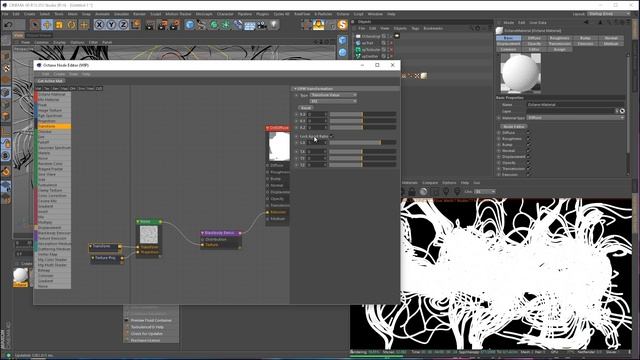Collapse the green Noise node
Image resolution: width=640 pixels, height=360 pixels.
[138, 222]
